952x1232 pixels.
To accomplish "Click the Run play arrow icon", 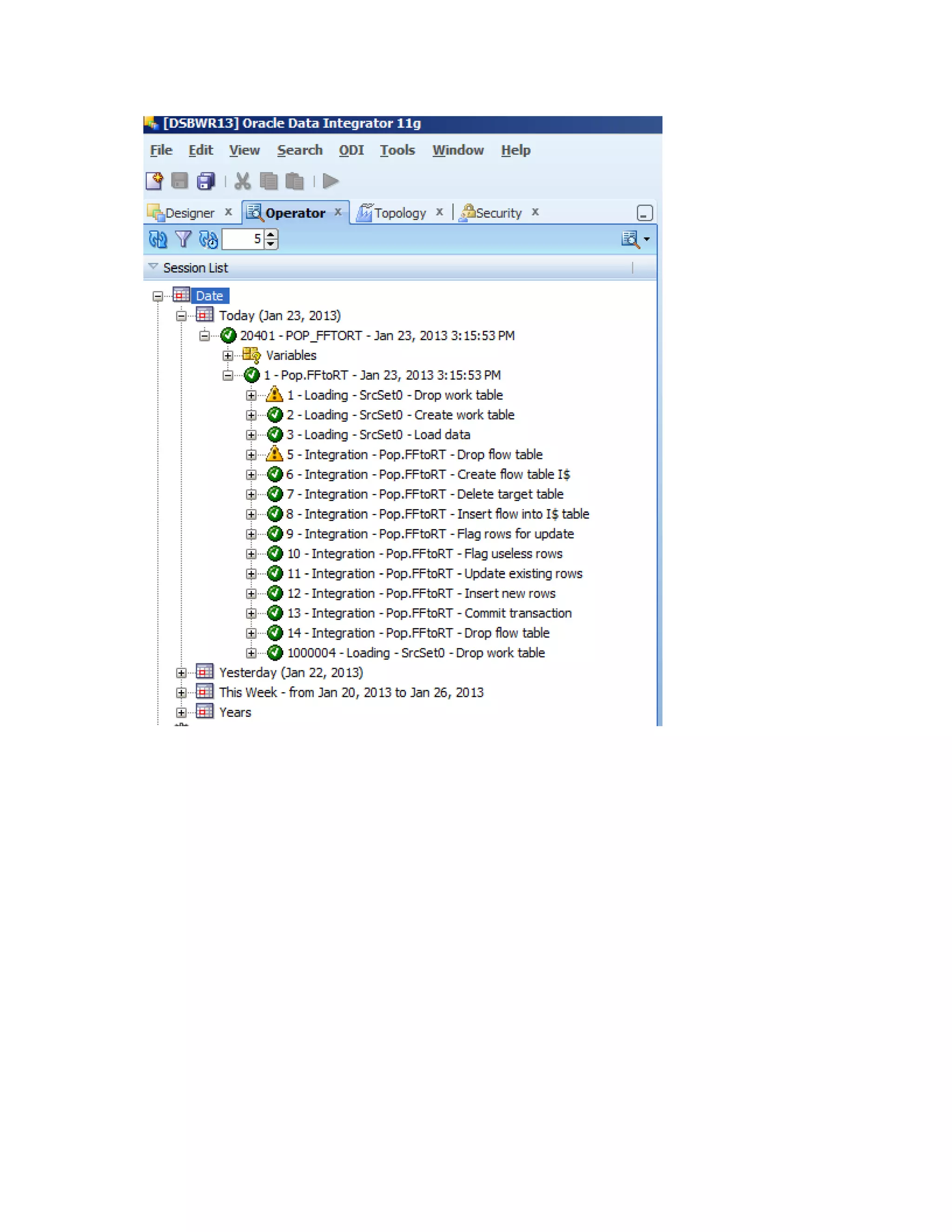I will [x=331, y=181].
